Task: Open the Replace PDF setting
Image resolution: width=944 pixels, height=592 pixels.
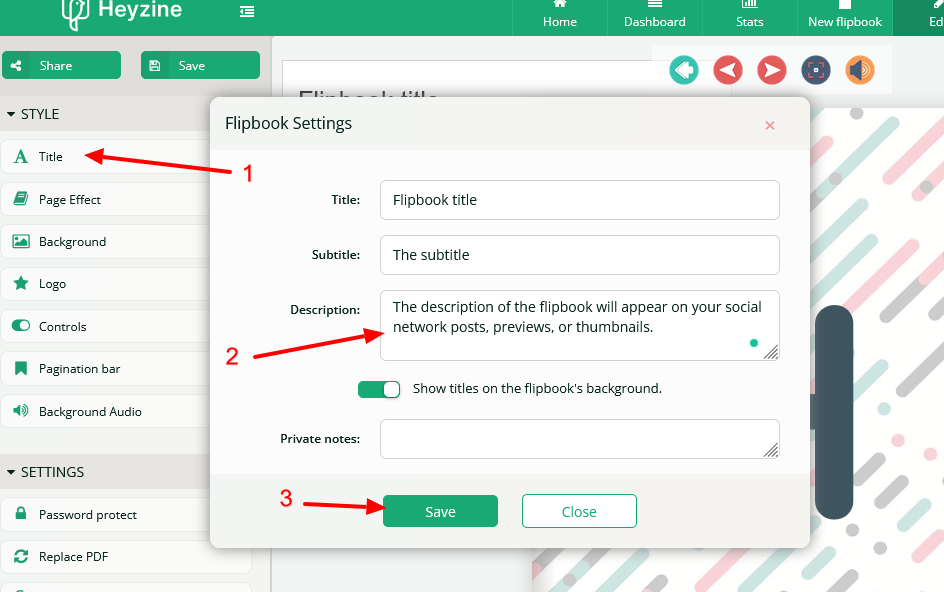Action: click(126, 556)
